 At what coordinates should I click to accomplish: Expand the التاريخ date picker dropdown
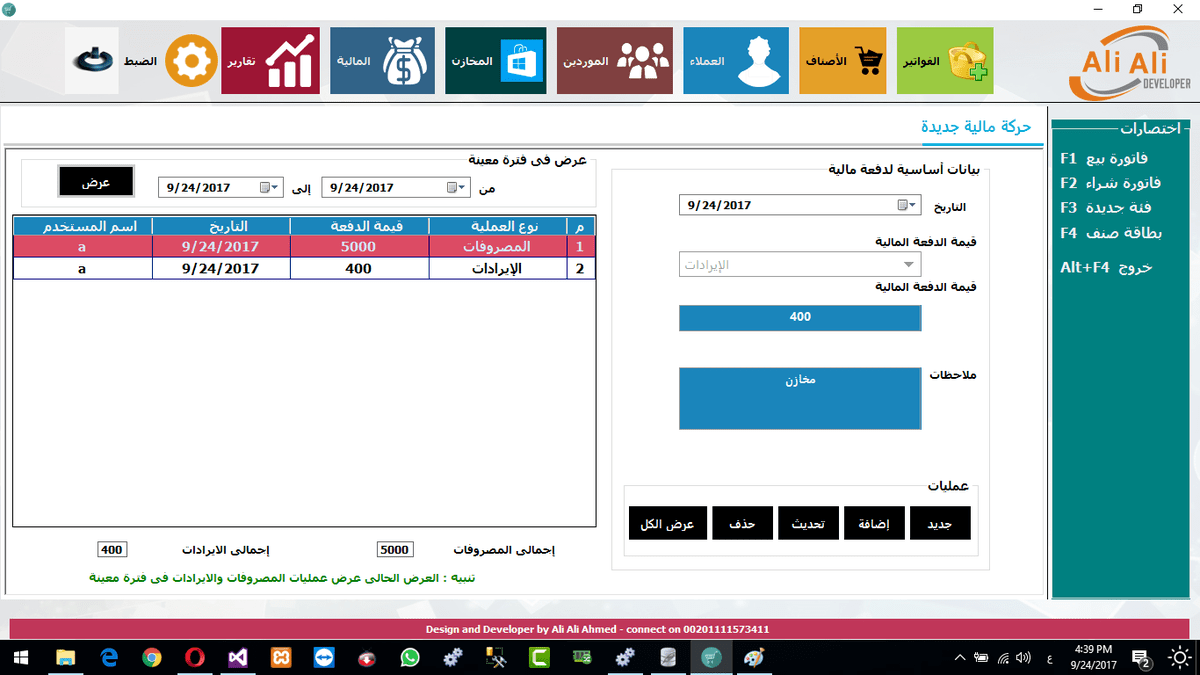coord(907,205)
